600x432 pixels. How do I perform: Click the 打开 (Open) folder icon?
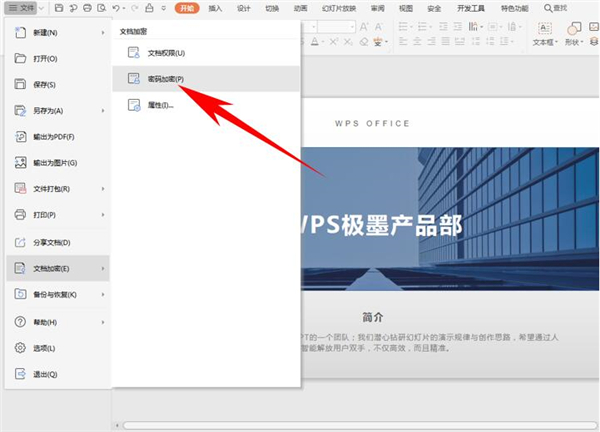click(x=21, y=59)
